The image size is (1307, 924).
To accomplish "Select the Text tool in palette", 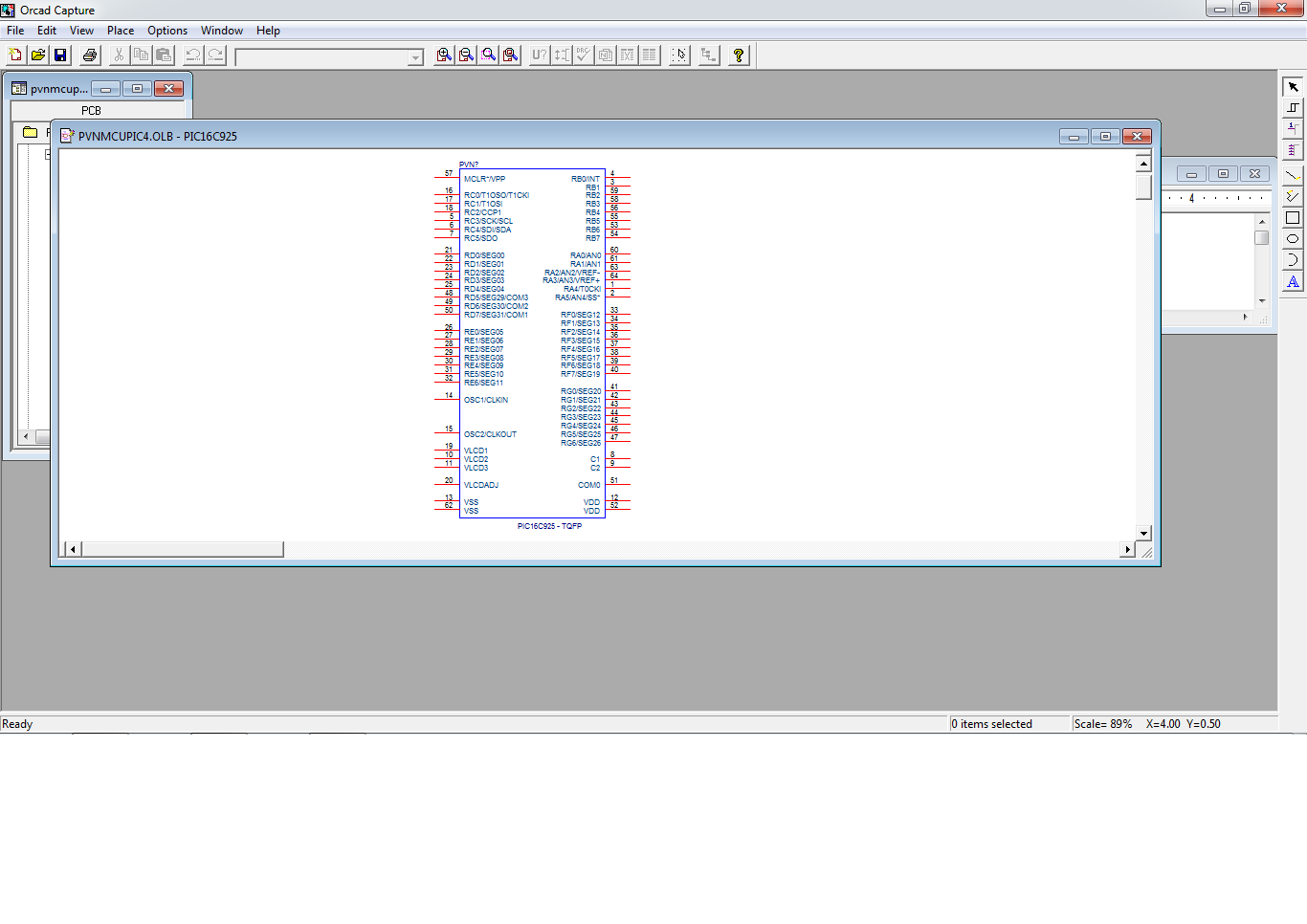I will click(1293, 281).
